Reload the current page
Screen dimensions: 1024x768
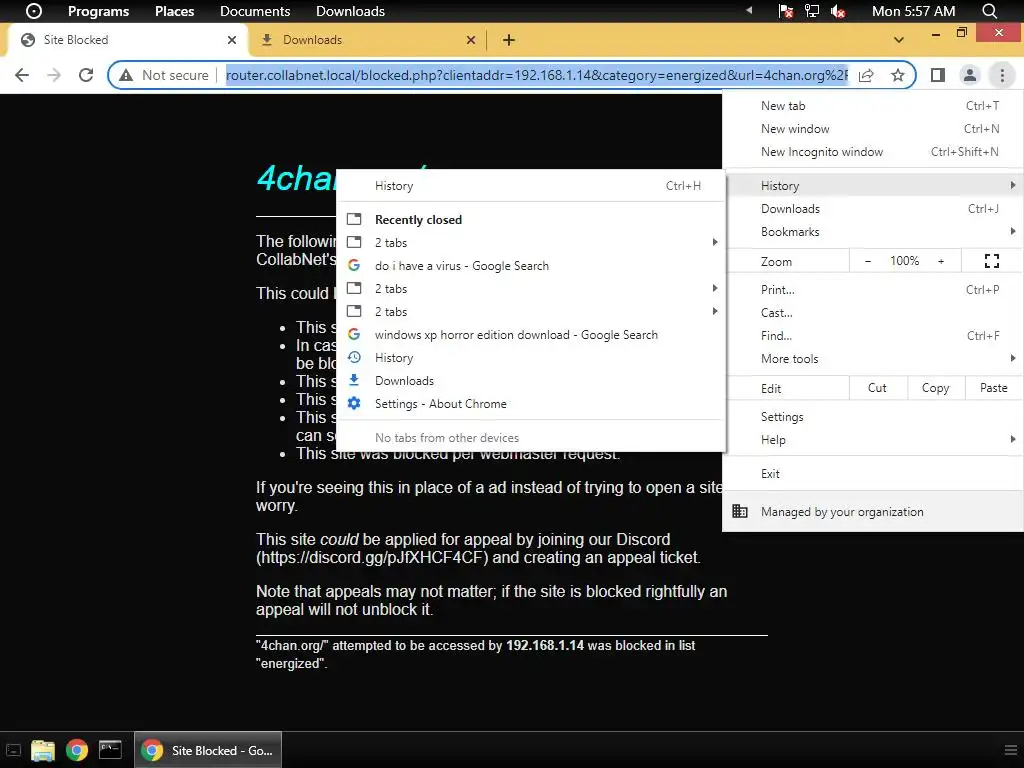tap(86, 75)
